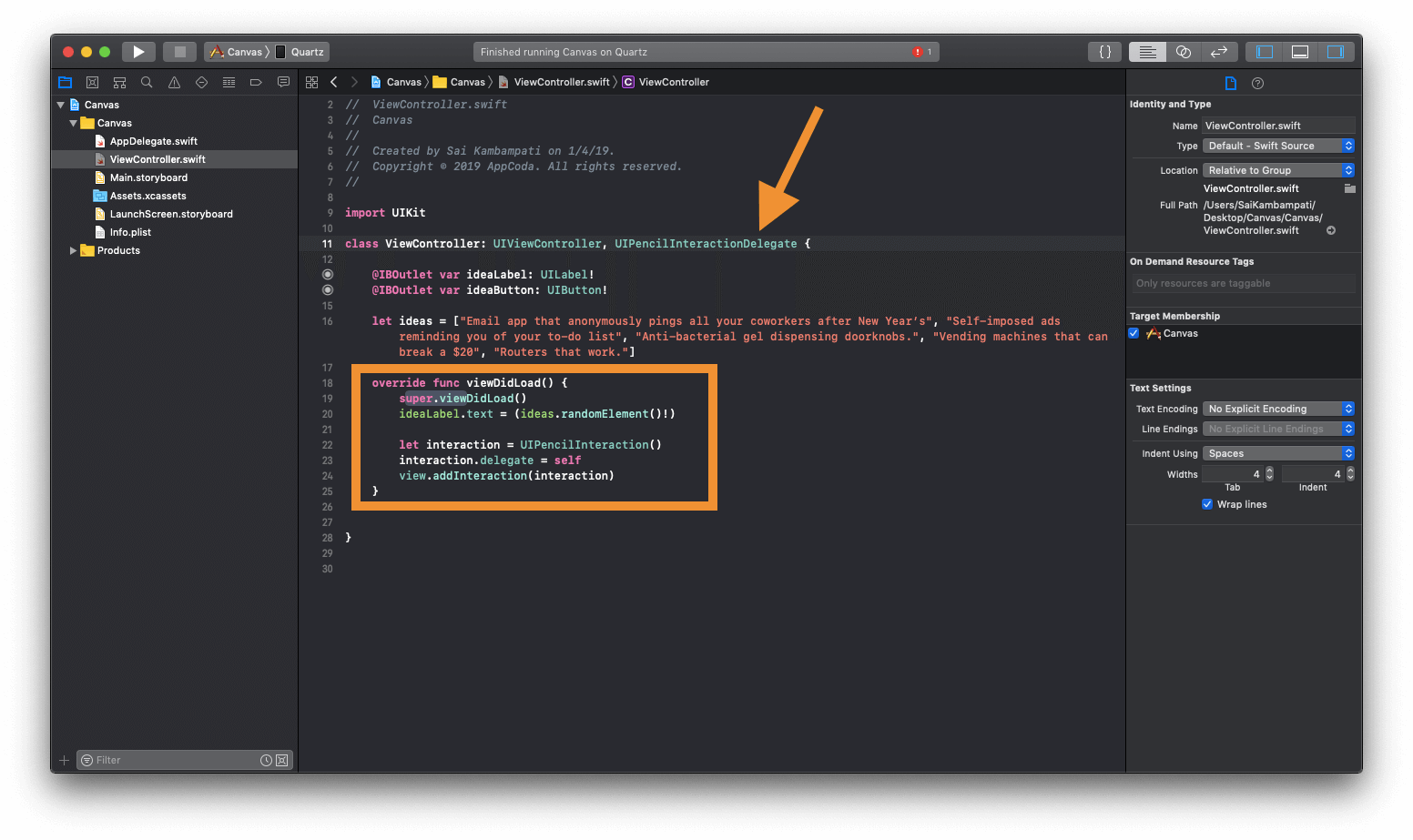Open the Indent Using Spaces dropdown
This screenshot has height=840, width=1413.
coord(1278,453)
